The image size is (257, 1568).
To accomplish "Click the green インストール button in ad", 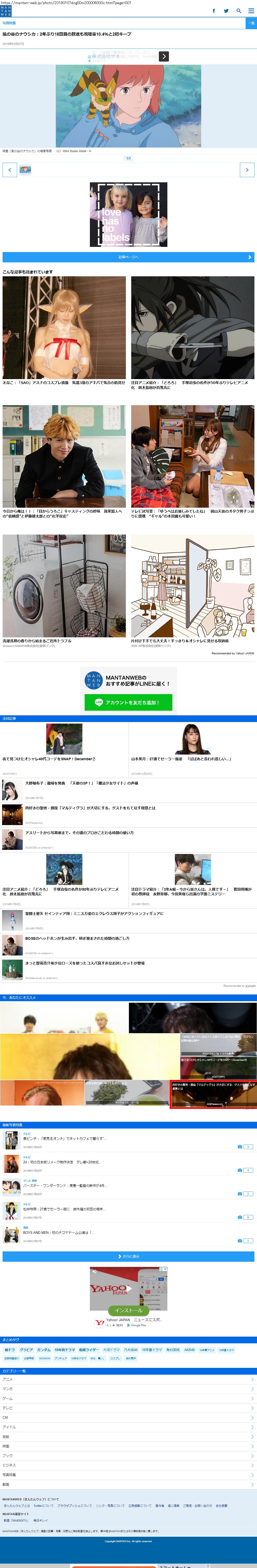I will (129, 1311).
